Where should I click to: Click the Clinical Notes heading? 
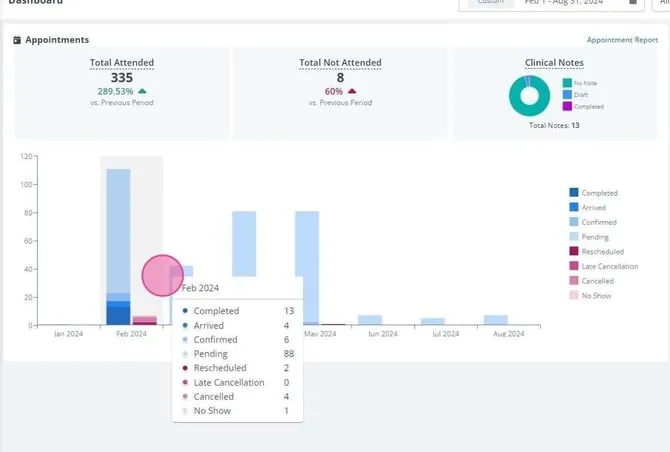[554, 63]
